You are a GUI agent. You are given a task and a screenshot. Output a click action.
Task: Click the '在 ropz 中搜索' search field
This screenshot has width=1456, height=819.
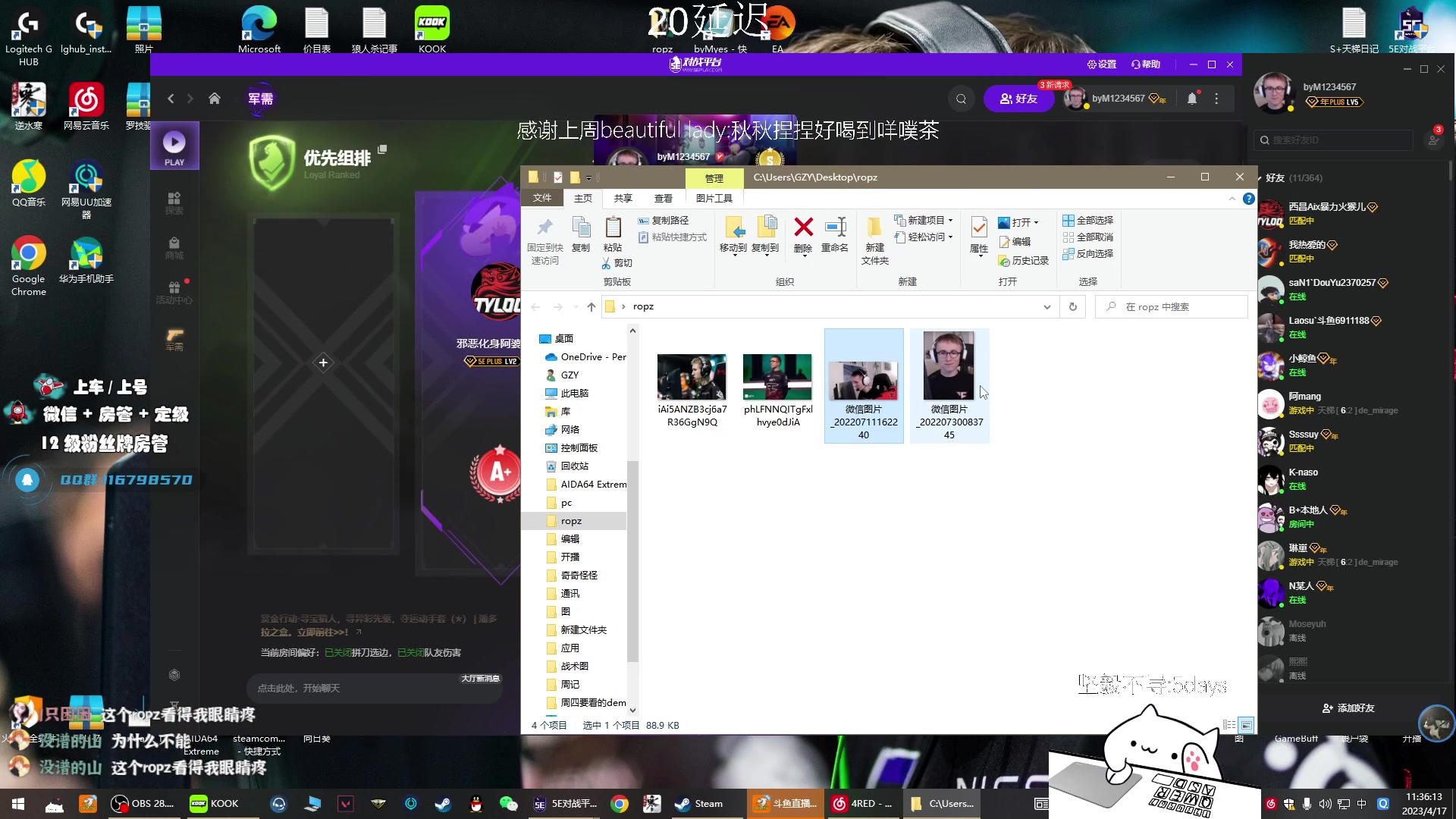pyautogui.click(x=1172, y=306)
